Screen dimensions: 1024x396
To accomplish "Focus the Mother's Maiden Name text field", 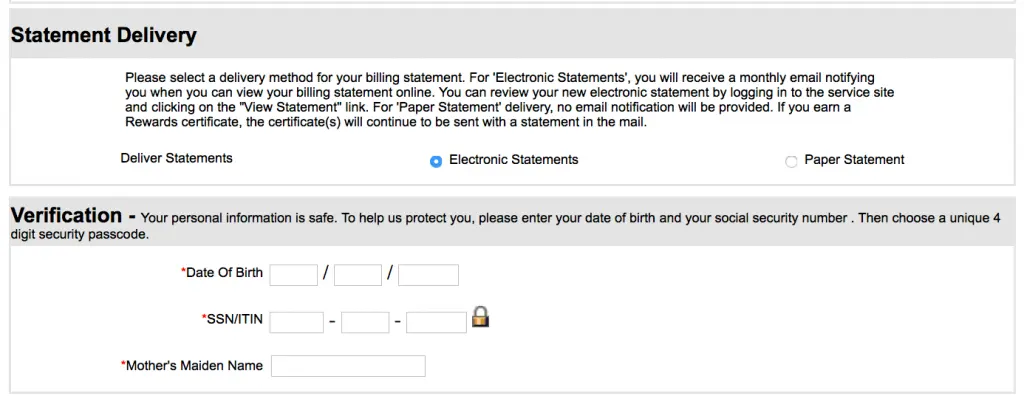I will click(348, 366).
